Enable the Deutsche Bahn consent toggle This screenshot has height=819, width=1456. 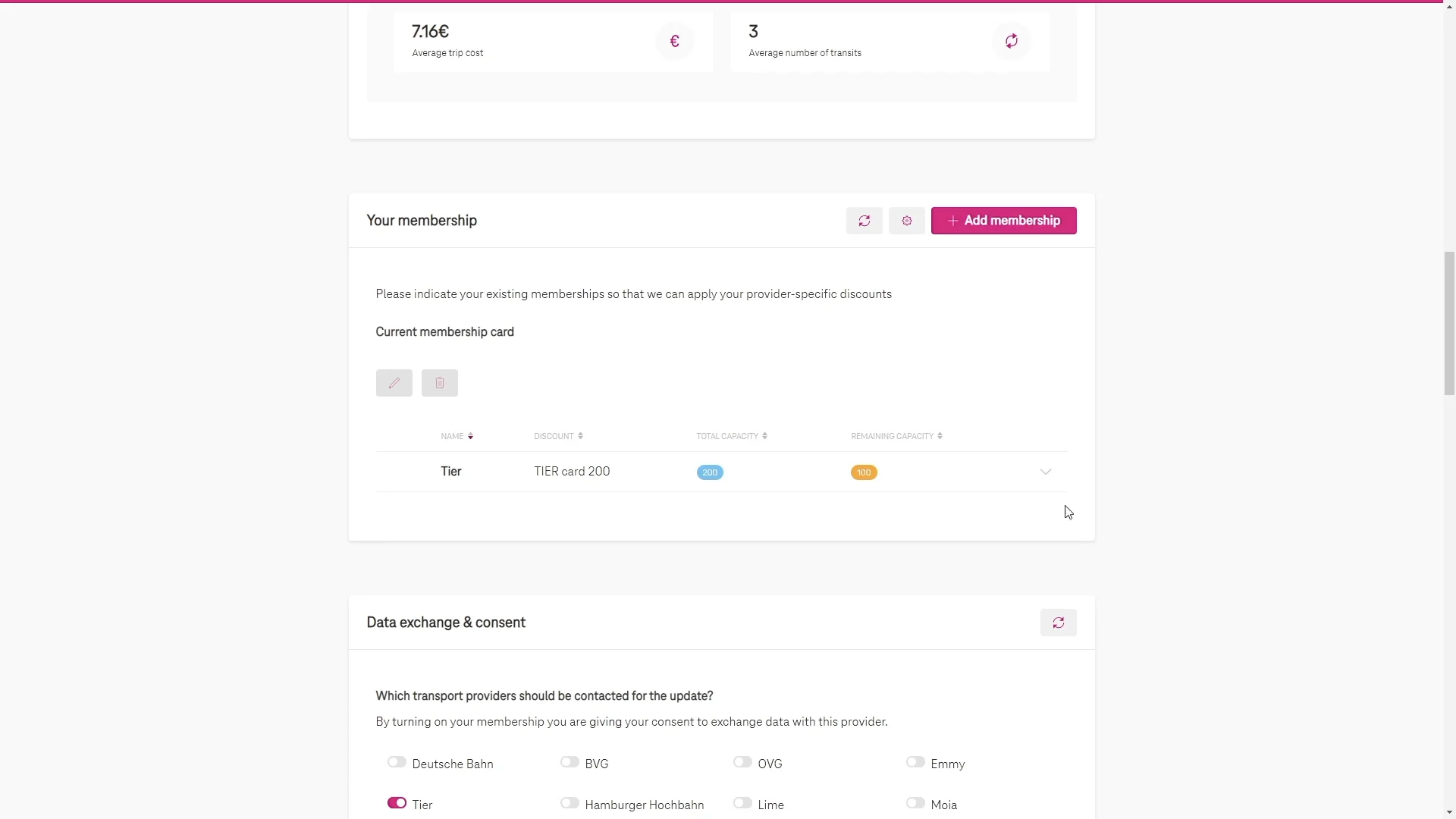[397, 762]
